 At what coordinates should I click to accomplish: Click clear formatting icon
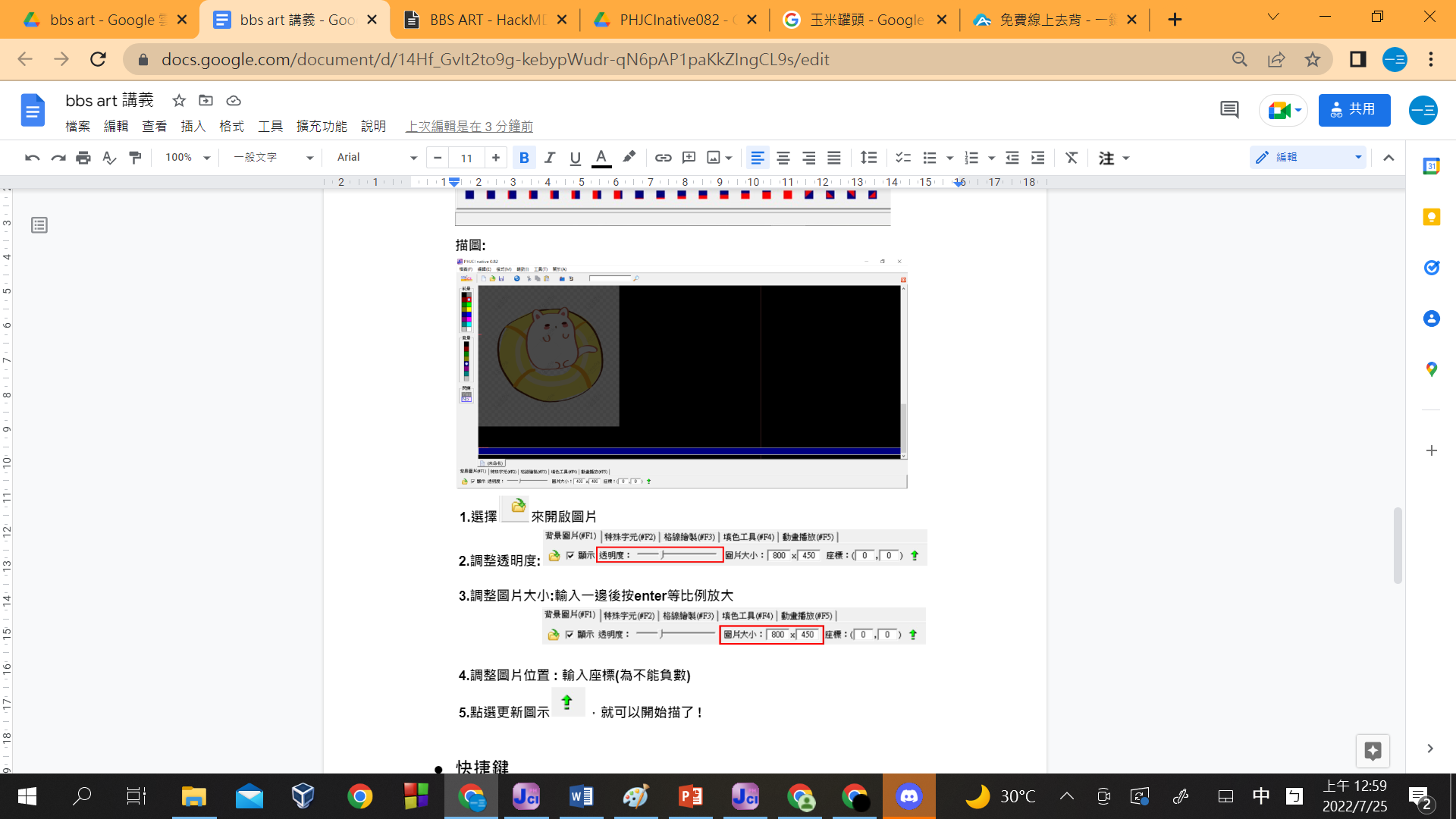[1071, 158]
